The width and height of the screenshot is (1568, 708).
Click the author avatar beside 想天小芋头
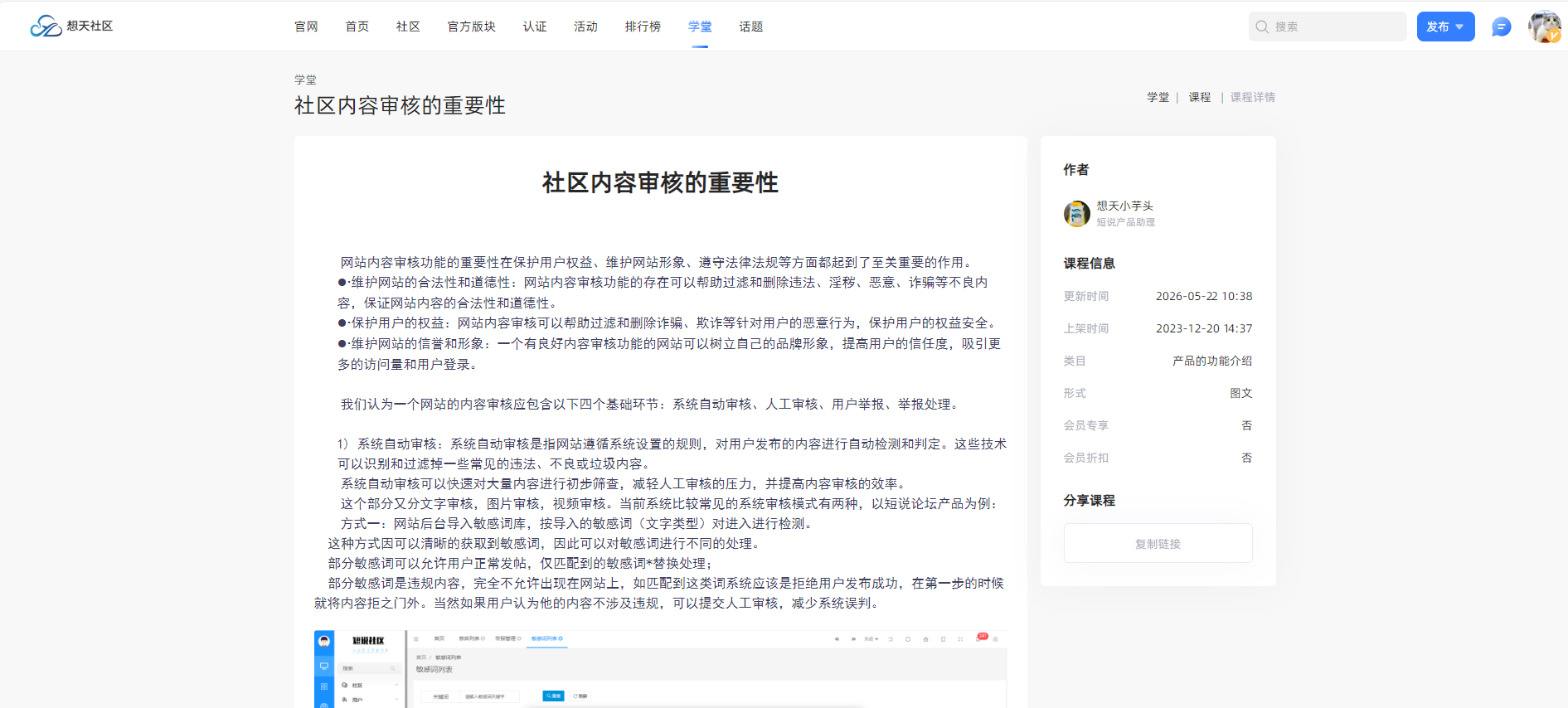coord(1077,214)
